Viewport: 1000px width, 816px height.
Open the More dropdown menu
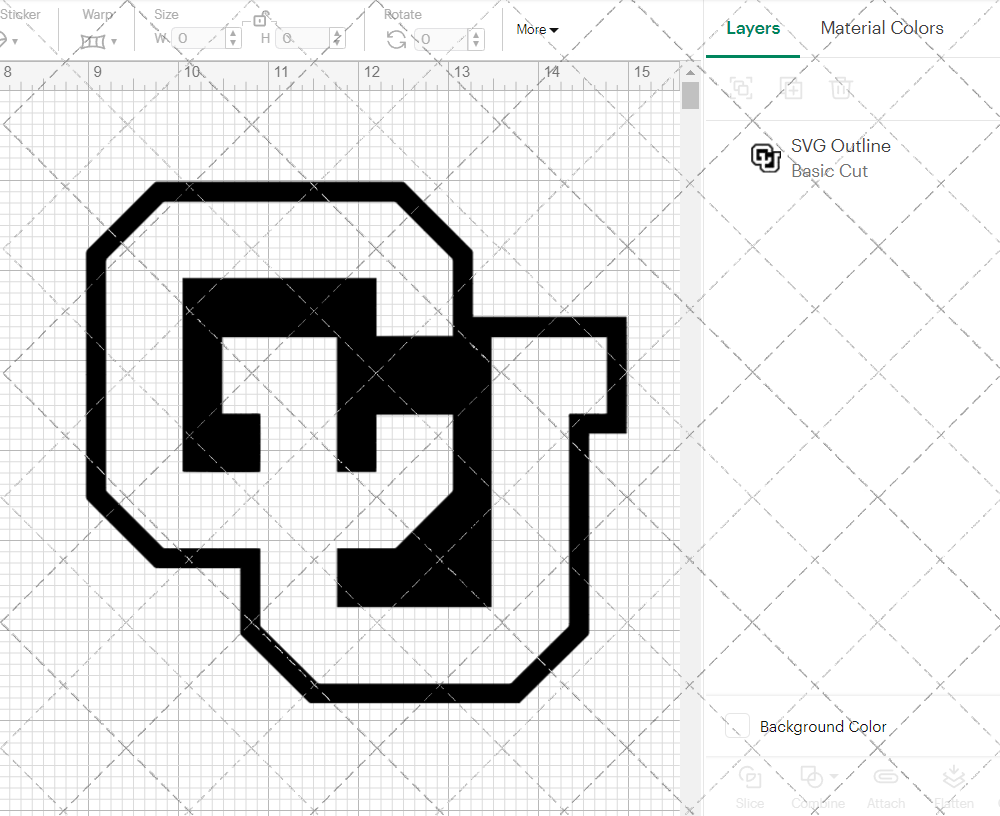(537, 29)
